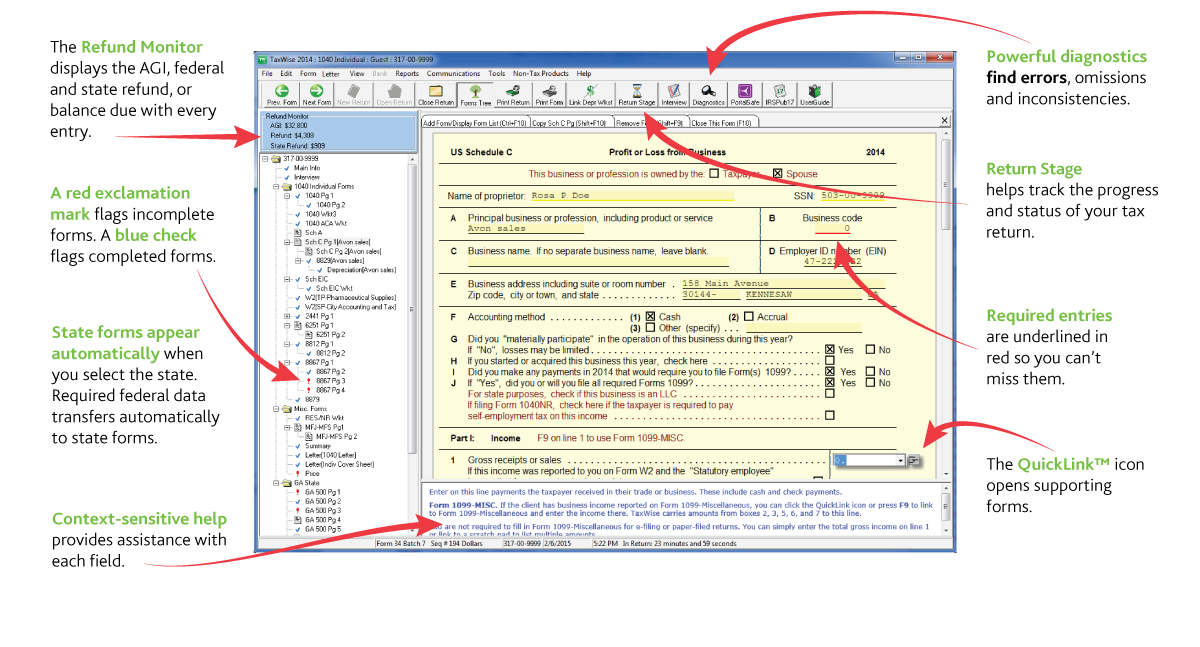Click the Prev. Form button
1200x647 pixels.
point(280,94)
